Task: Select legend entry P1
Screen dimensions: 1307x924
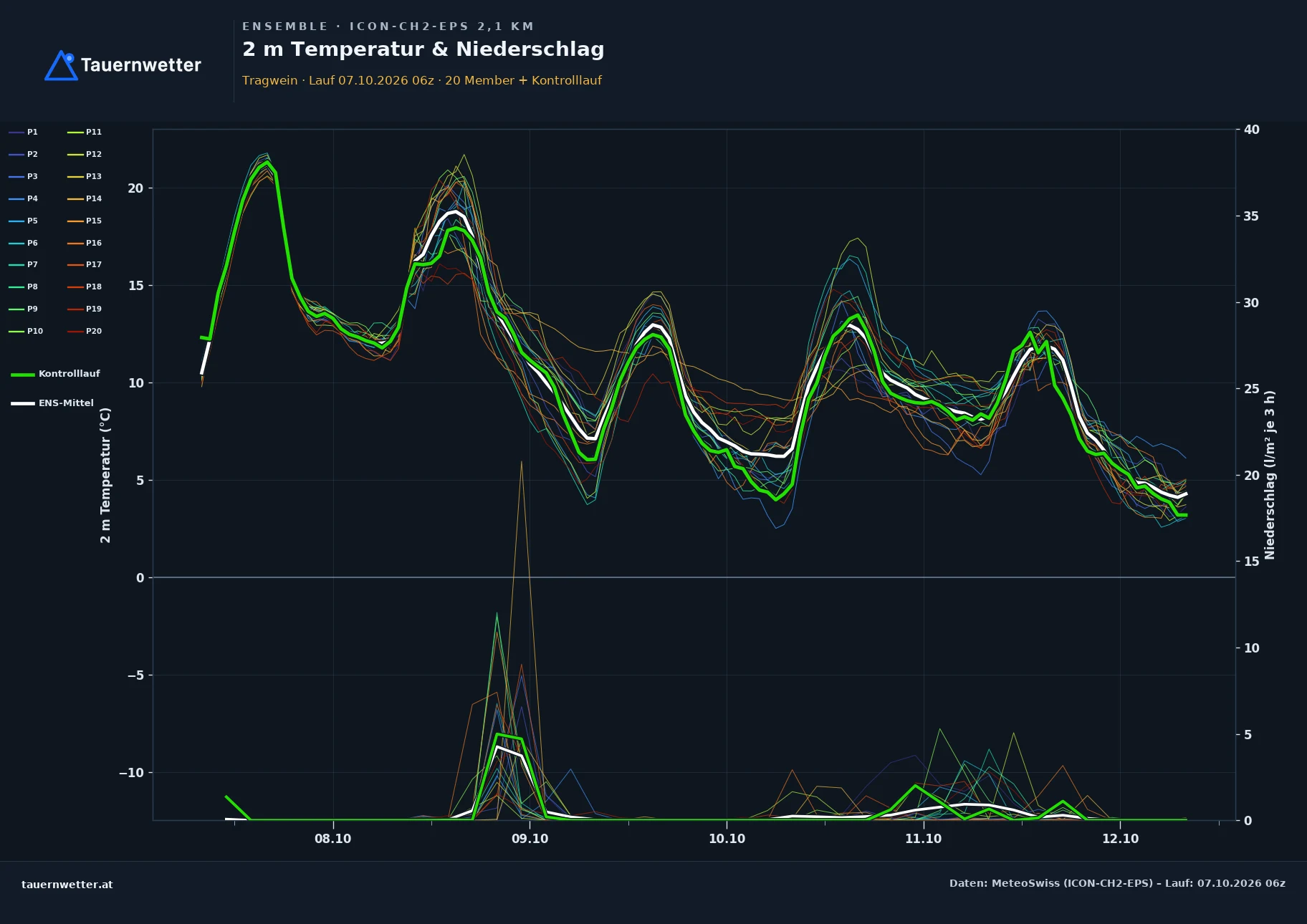Action: click(24, 132)
